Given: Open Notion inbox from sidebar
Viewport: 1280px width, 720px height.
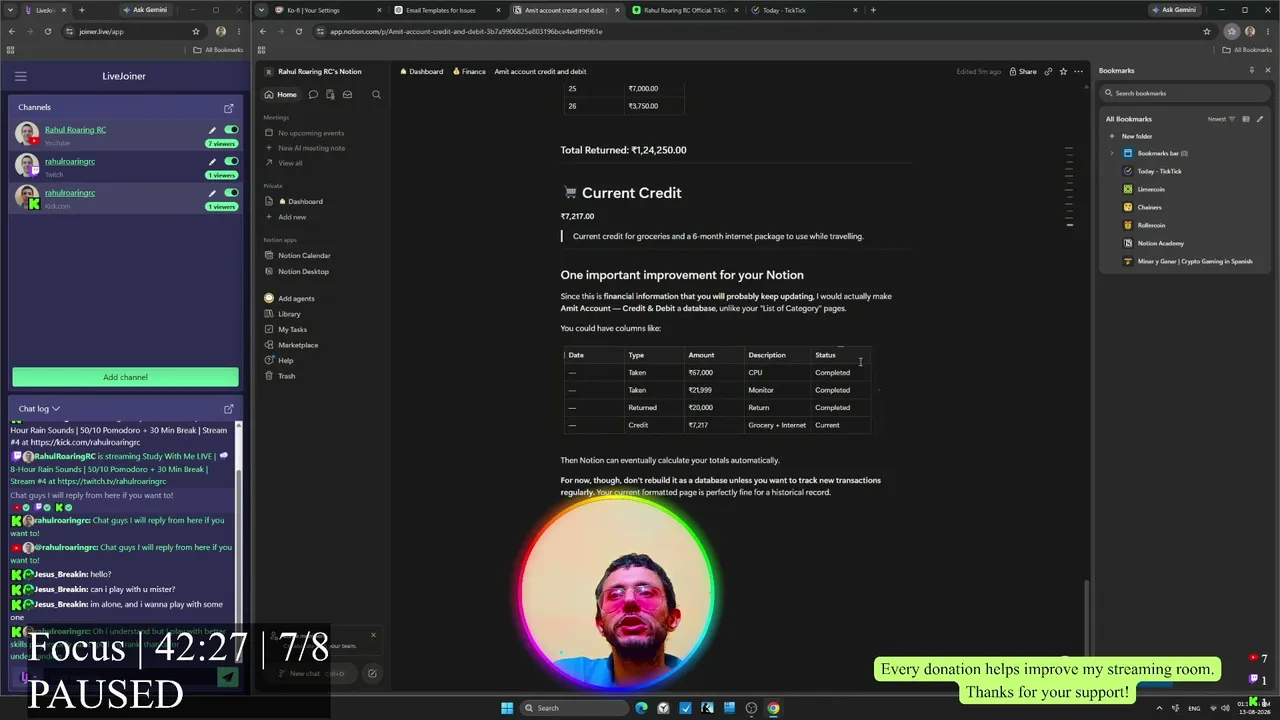Looking at the screenshot, I should click(347, 95).
